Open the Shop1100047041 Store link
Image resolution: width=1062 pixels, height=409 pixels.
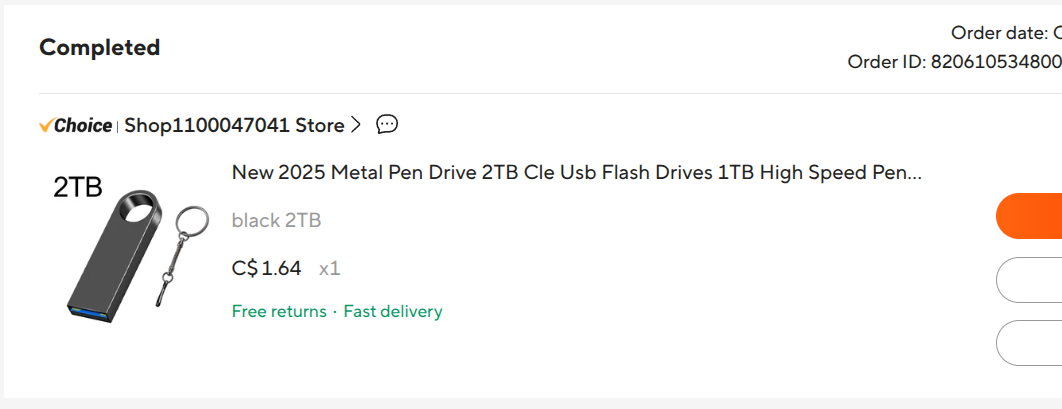[x=234, y=125]
